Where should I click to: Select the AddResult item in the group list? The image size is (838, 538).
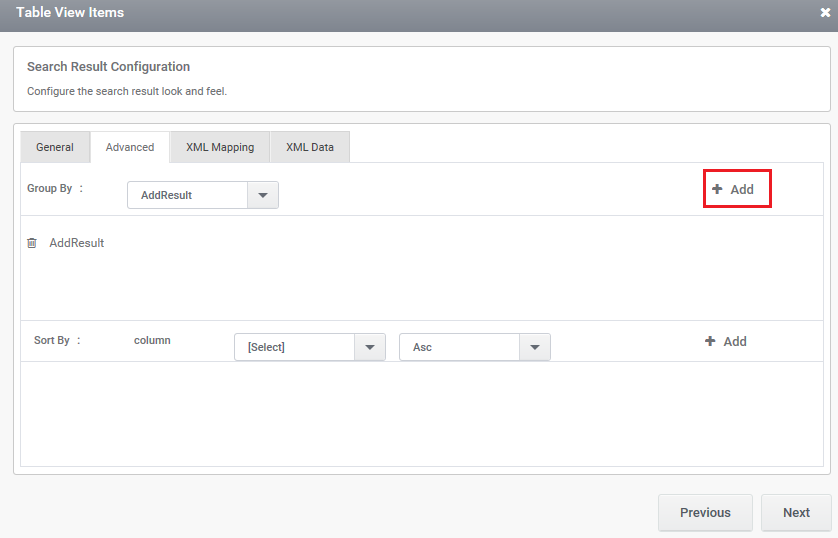[x=77, y=243]
